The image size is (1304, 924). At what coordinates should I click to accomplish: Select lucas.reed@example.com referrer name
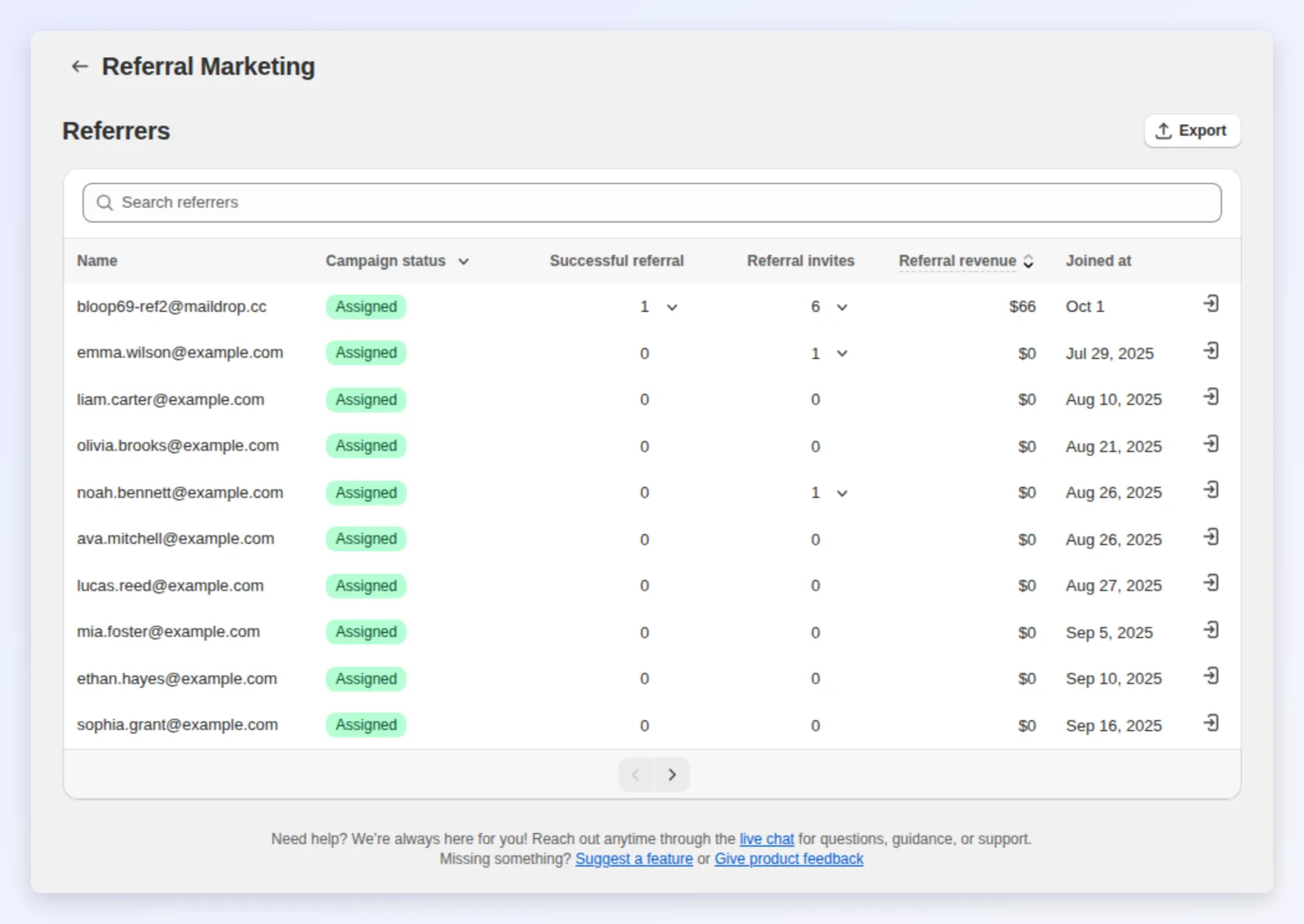tap(170, 586)
